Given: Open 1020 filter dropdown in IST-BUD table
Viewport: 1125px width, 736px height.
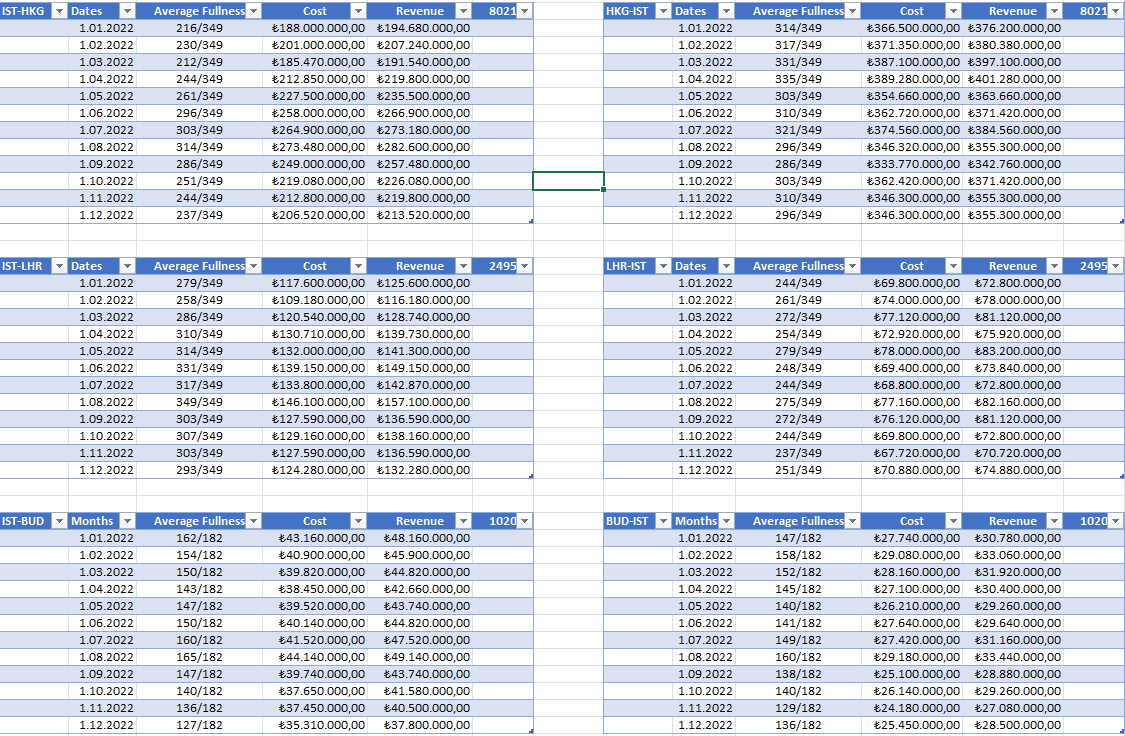Looking at the screenshot, I should pyautogui.click(x=527, y=520).
